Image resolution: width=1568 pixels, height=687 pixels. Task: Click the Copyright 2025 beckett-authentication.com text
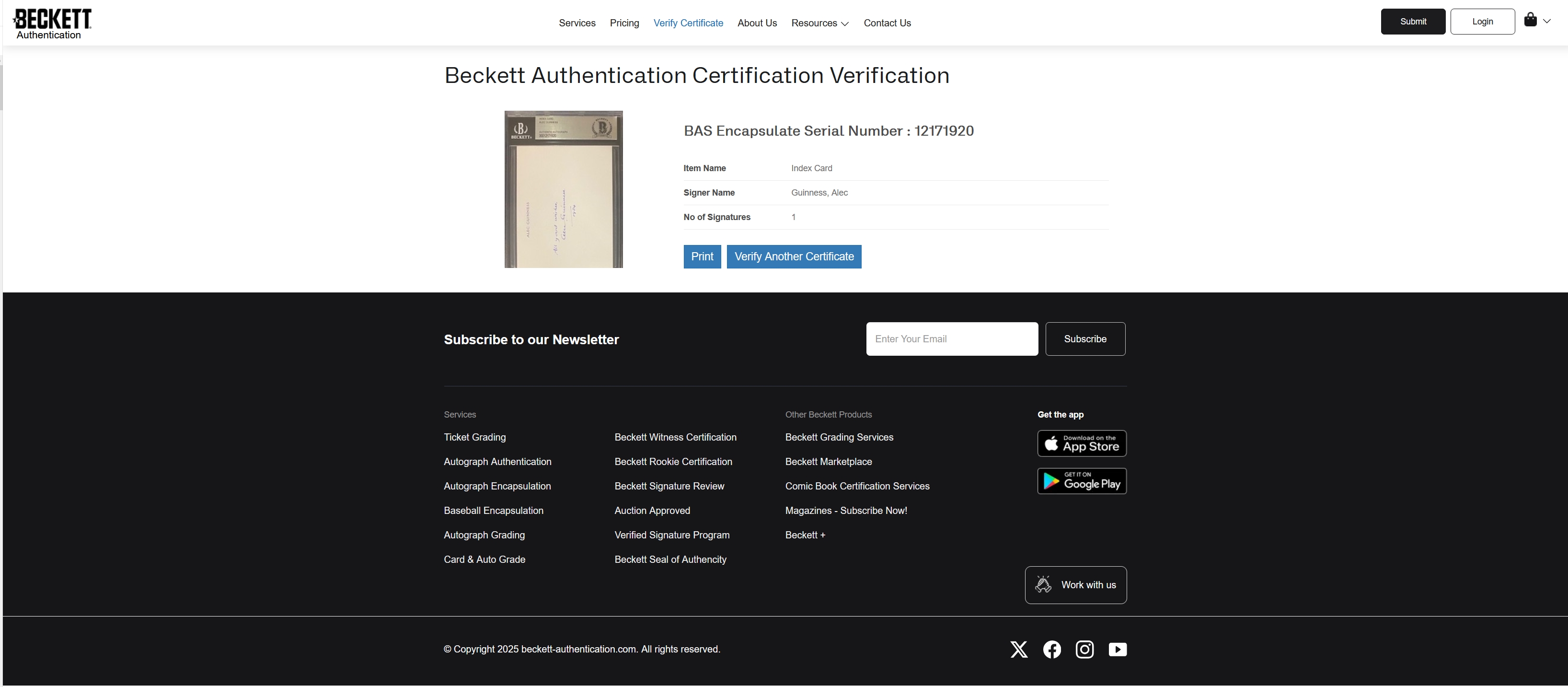click(582, 649)
